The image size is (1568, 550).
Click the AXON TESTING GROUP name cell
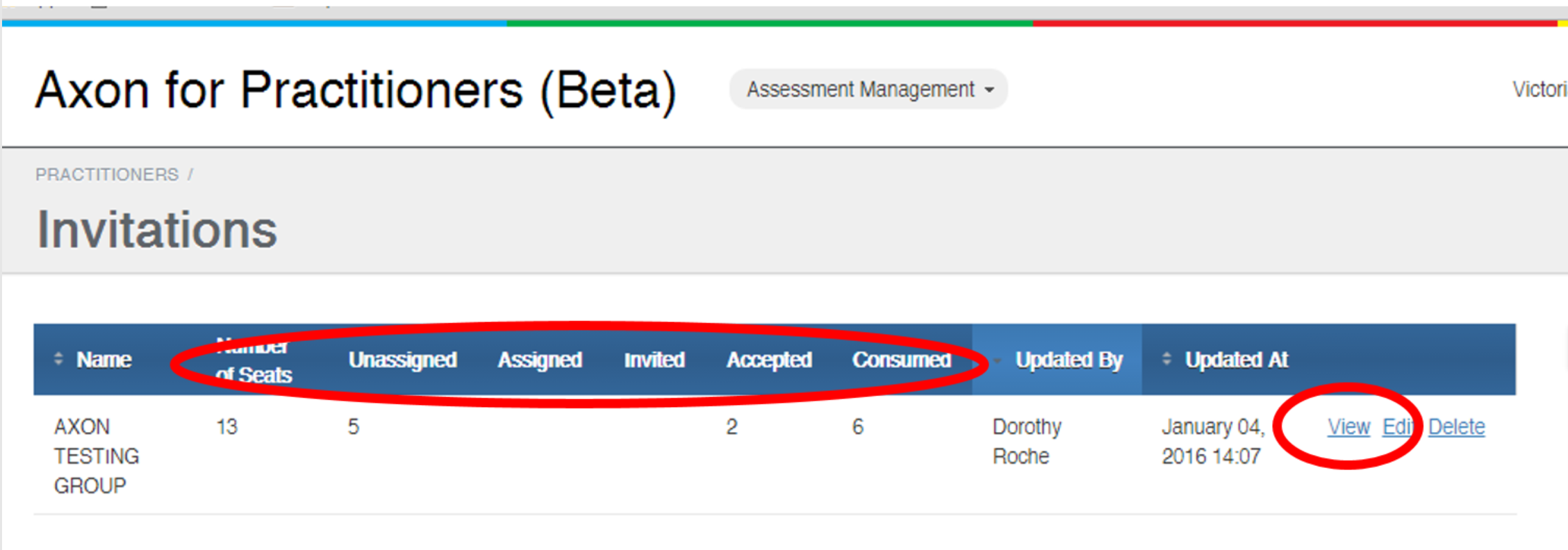click(x=97, y=456)
